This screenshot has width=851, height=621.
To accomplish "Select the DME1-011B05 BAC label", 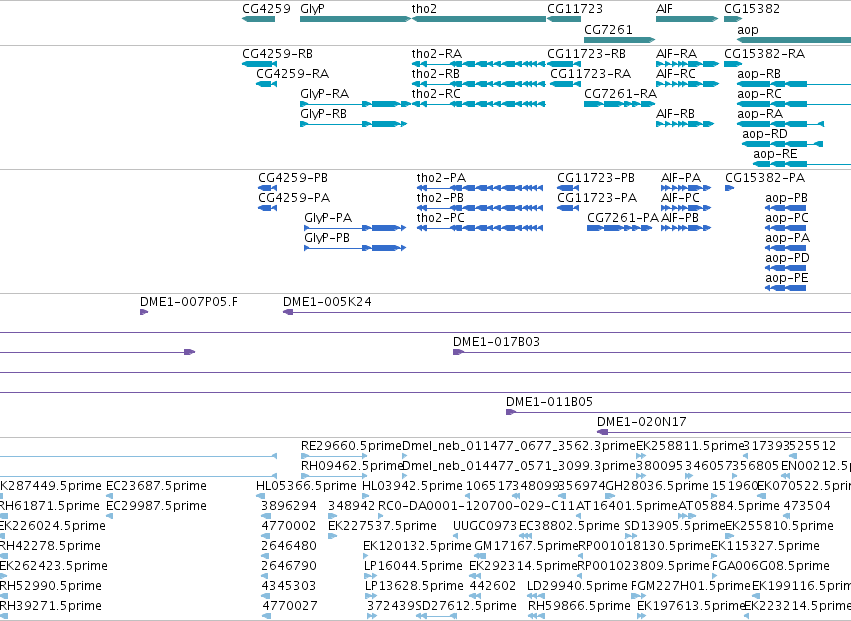I will 549,402.
